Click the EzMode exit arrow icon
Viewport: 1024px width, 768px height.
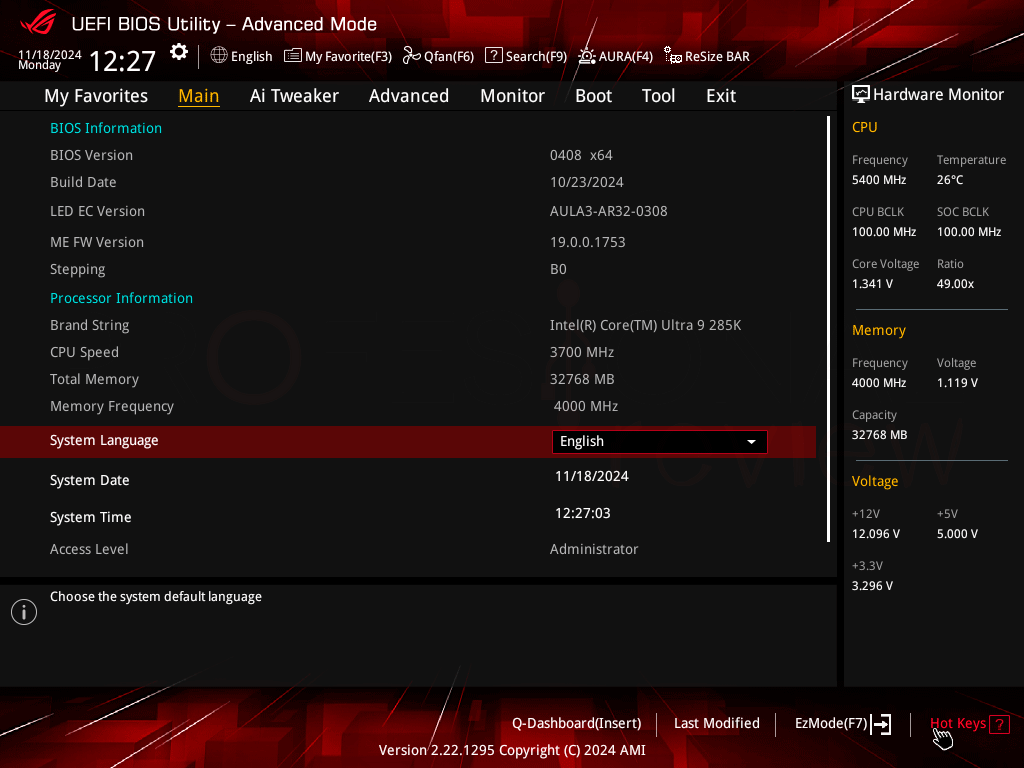pos(881,724)
